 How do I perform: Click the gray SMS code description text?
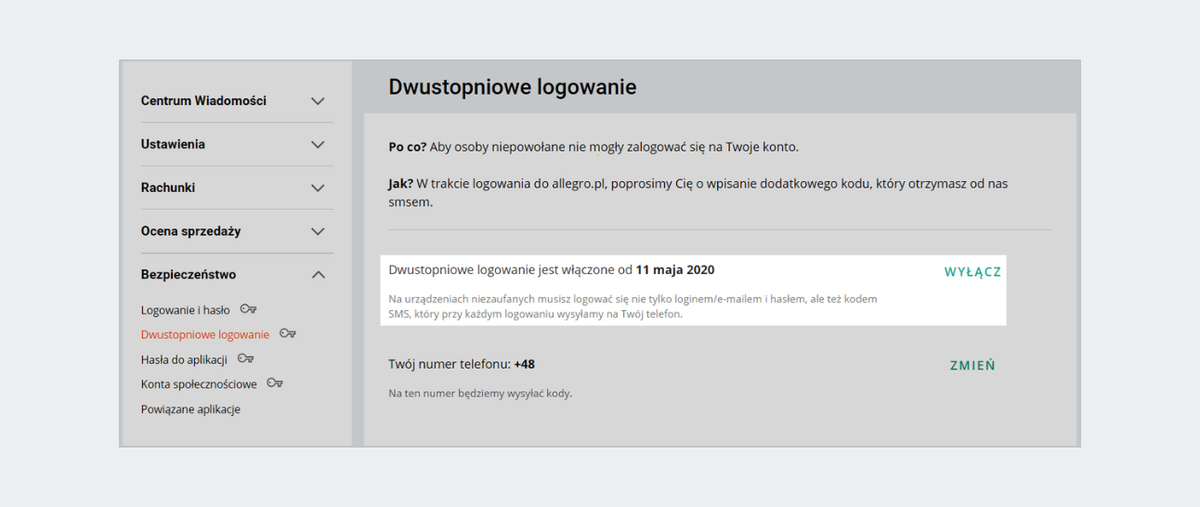click(635, 307)
